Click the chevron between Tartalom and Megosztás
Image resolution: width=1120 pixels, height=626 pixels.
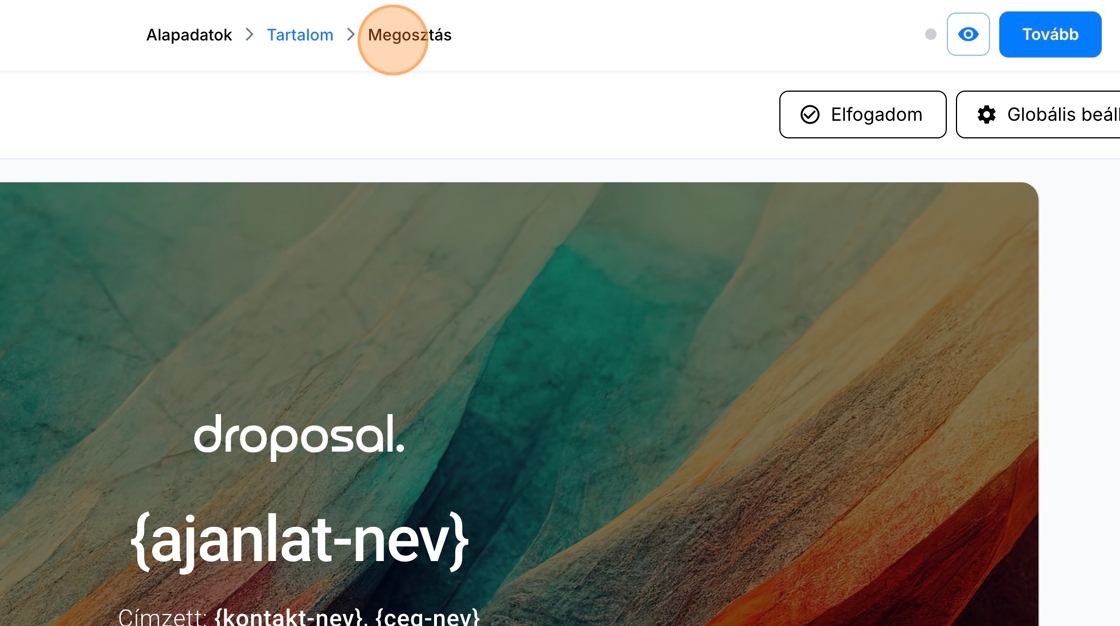point(351,34)
